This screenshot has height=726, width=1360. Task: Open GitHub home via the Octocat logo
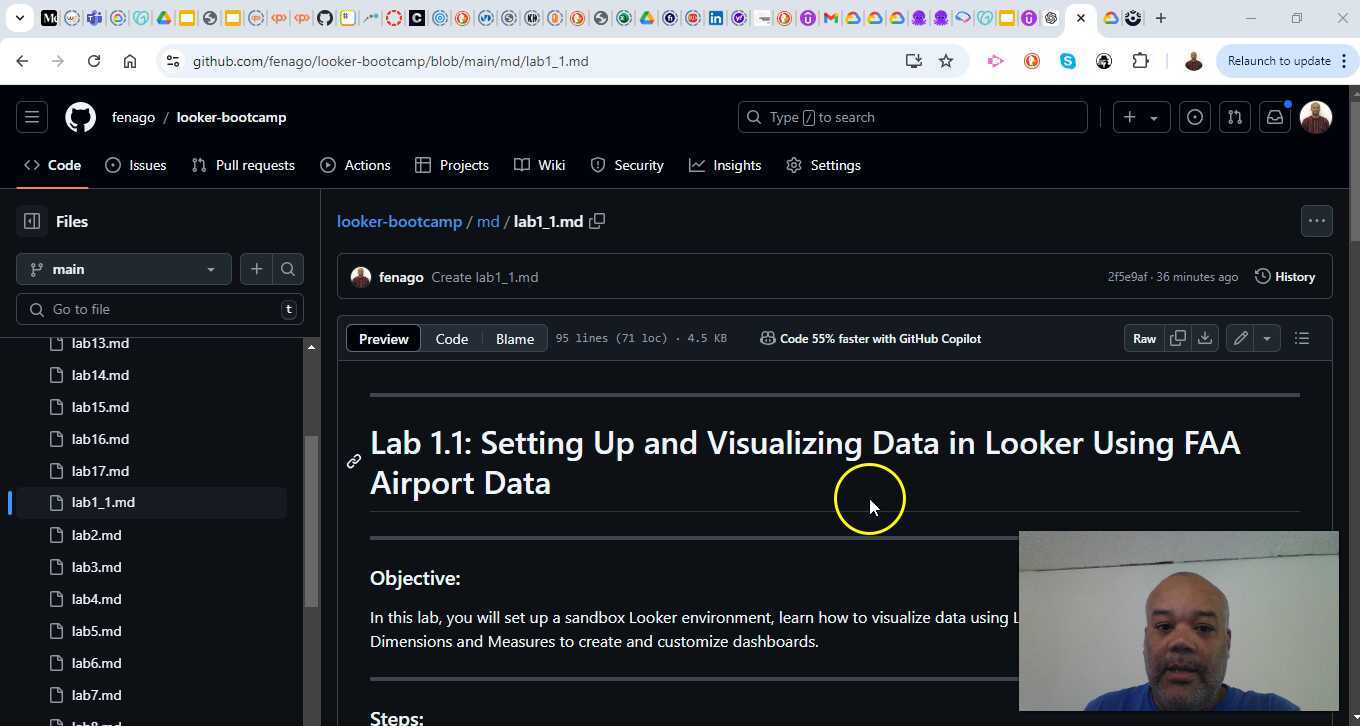point(80,117)
